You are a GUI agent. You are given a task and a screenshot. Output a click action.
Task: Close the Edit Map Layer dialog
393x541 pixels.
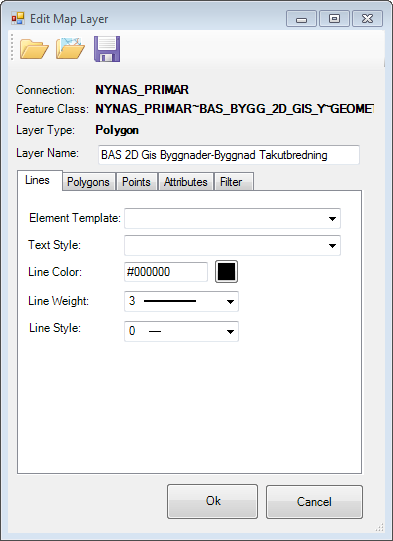pos(367,18)
